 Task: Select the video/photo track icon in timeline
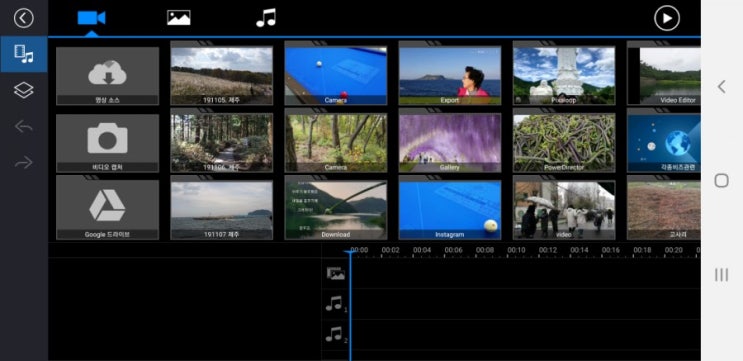[x=335, y=273]
